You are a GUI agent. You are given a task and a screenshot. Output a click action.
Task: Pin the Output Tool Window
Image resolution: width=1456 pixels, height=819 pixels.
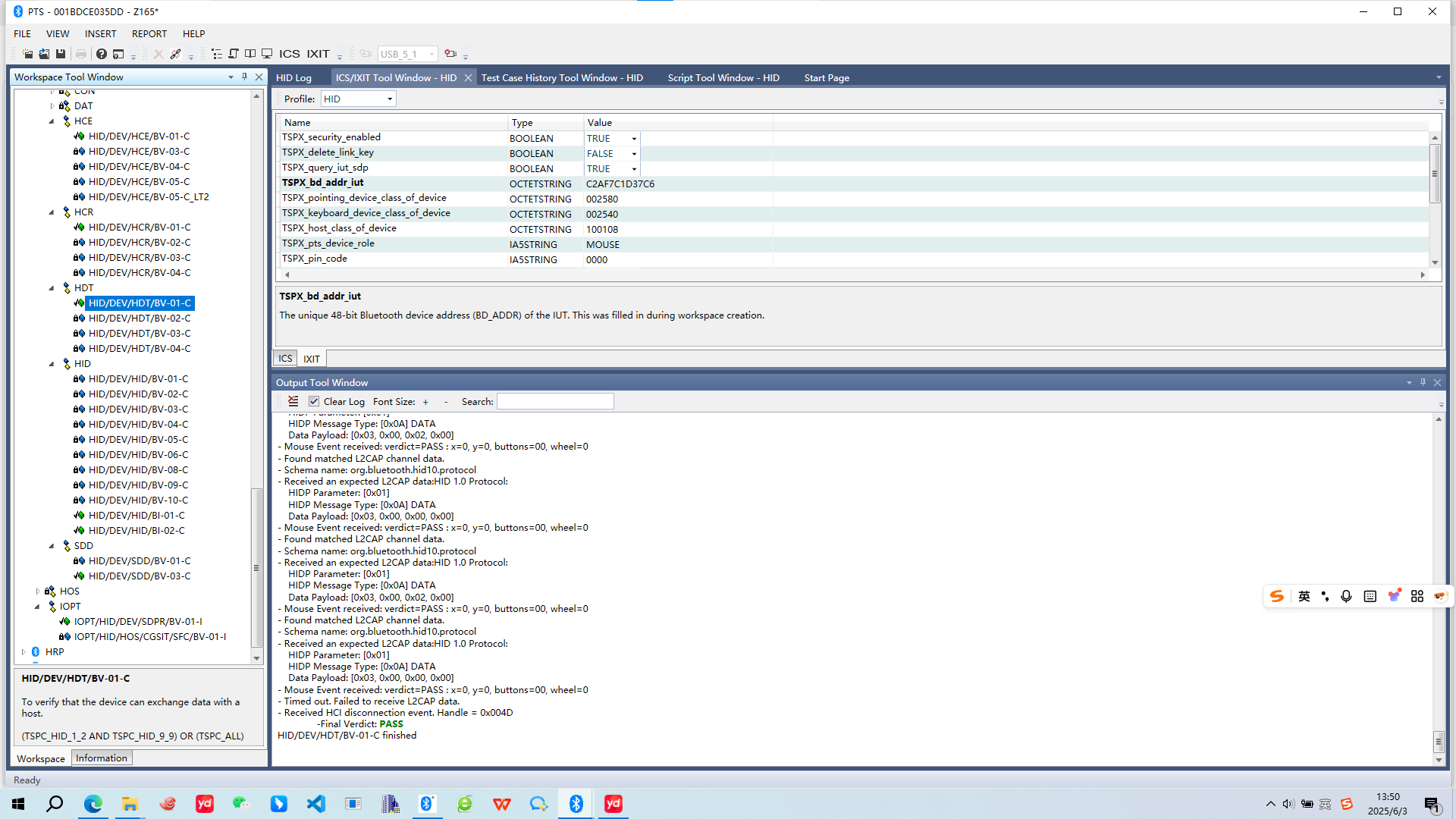tap(1423, 382)
